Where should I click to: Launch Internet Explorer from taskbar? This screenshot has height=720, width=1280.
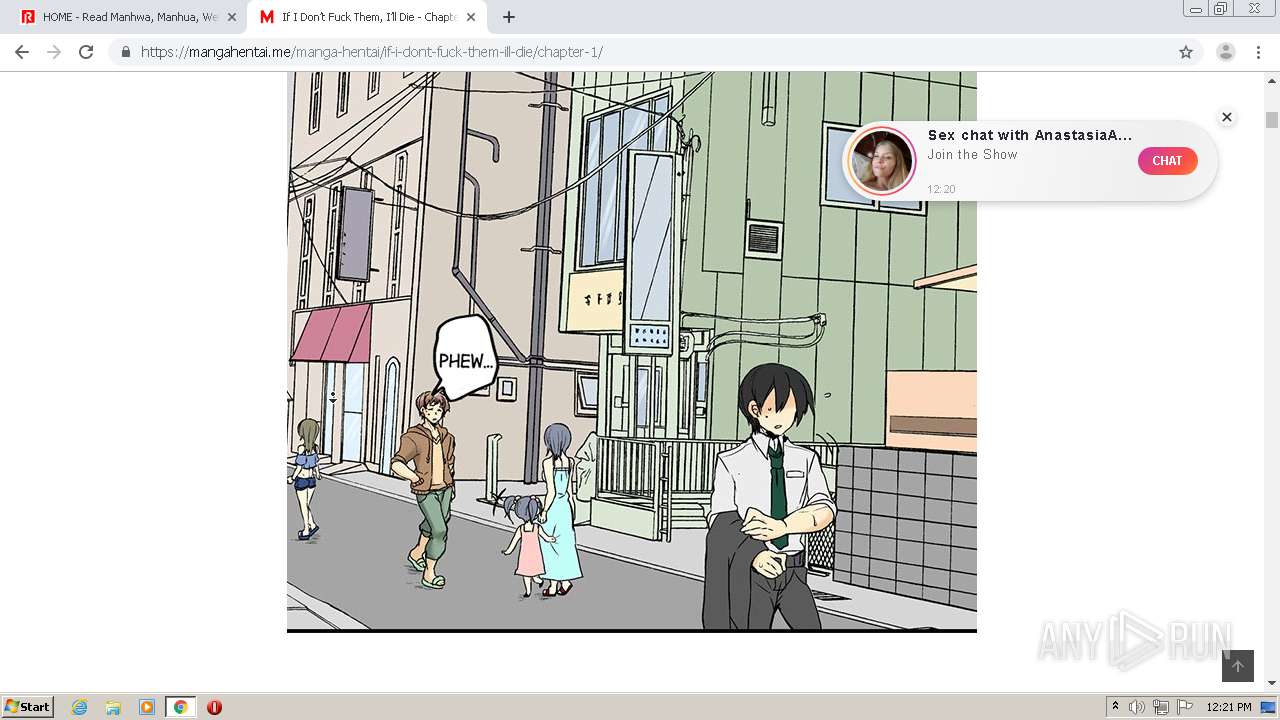click(x=80, y=707)
